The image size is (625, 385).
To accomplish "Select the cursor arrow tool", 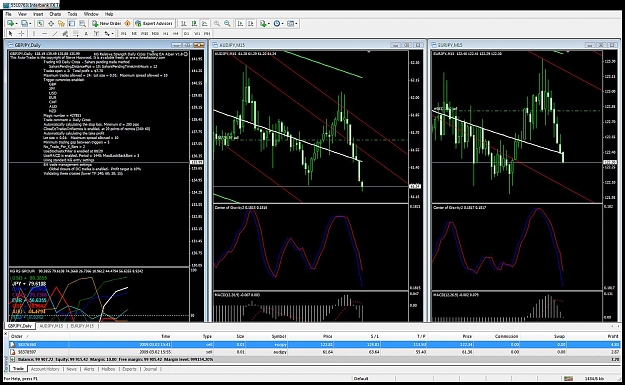I will [11, 33].
